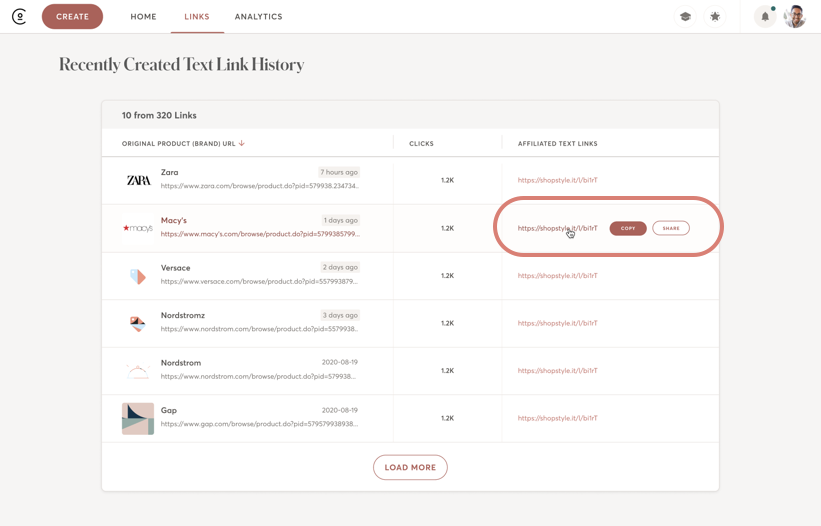The height and width of the screenshot is (526, 821).
Task: Copy the Macy's affiliated link
Action: tap(628, 228)
